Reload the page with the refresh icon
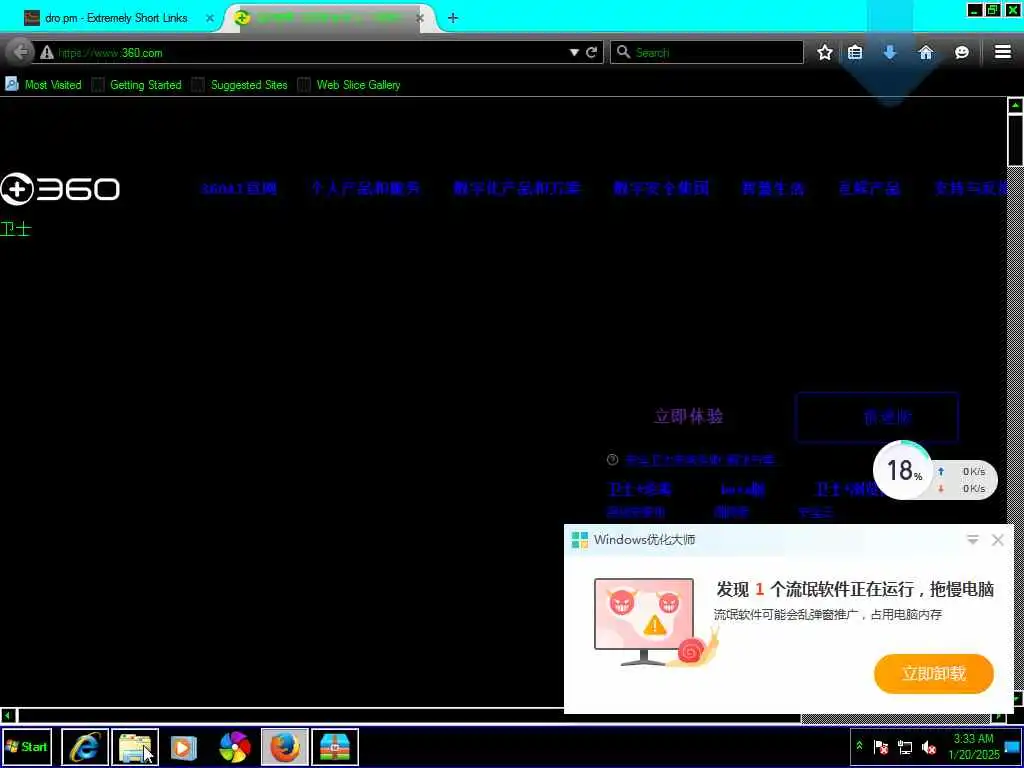This screenshot has width=1024, height=768. tap(592, 52)
